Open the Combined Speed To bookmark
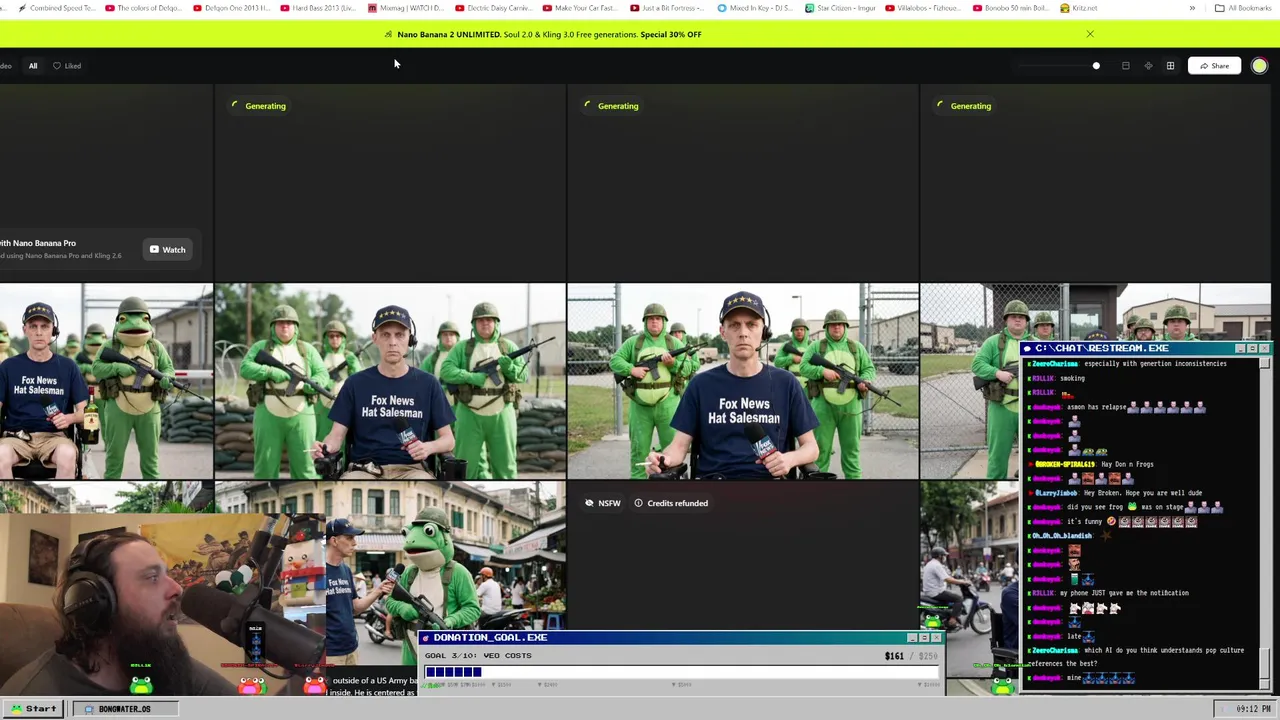 (x=56, y=8)
